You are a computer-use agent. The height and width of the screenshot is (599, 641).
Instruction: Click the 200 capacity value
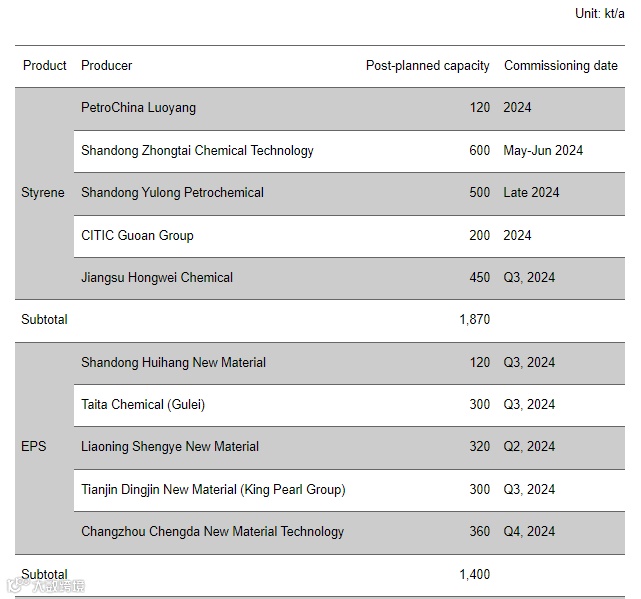coord(480,236)
